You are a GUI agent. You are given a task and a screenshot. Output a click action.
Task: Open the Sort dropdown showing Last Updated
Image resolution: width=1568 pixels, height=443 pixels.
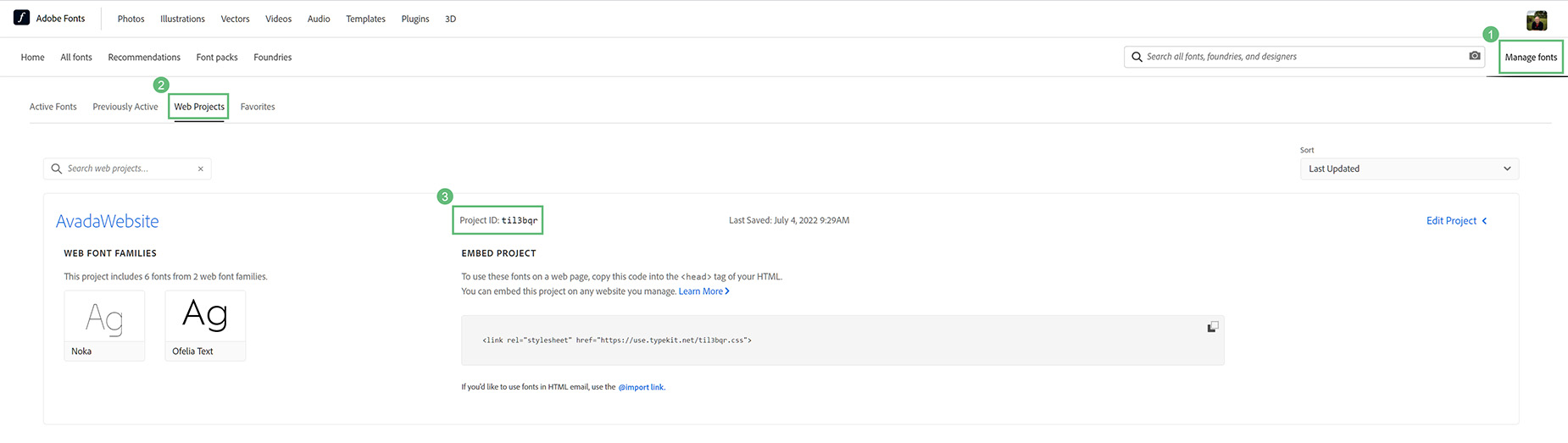(1410, 169)
